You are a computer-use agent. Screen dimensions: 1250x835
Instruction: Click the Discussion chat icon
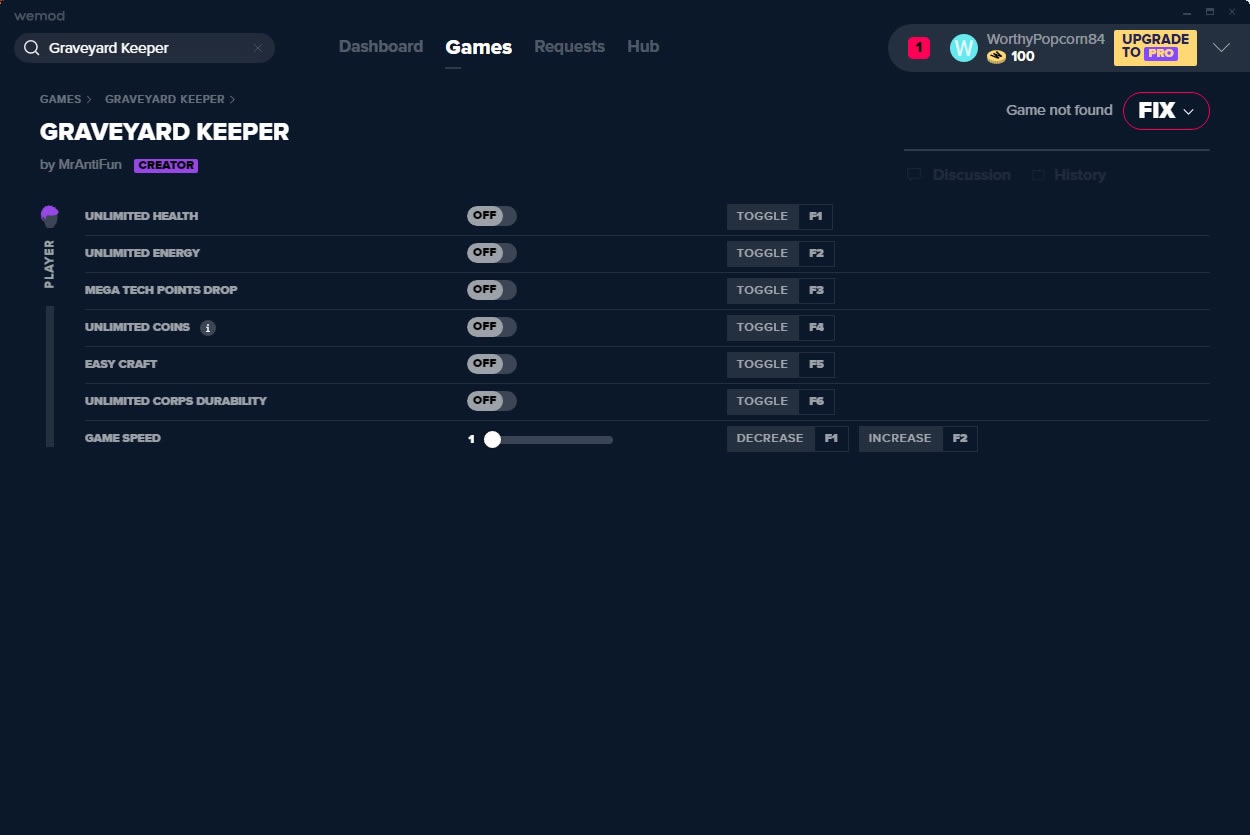pos(914,175)
